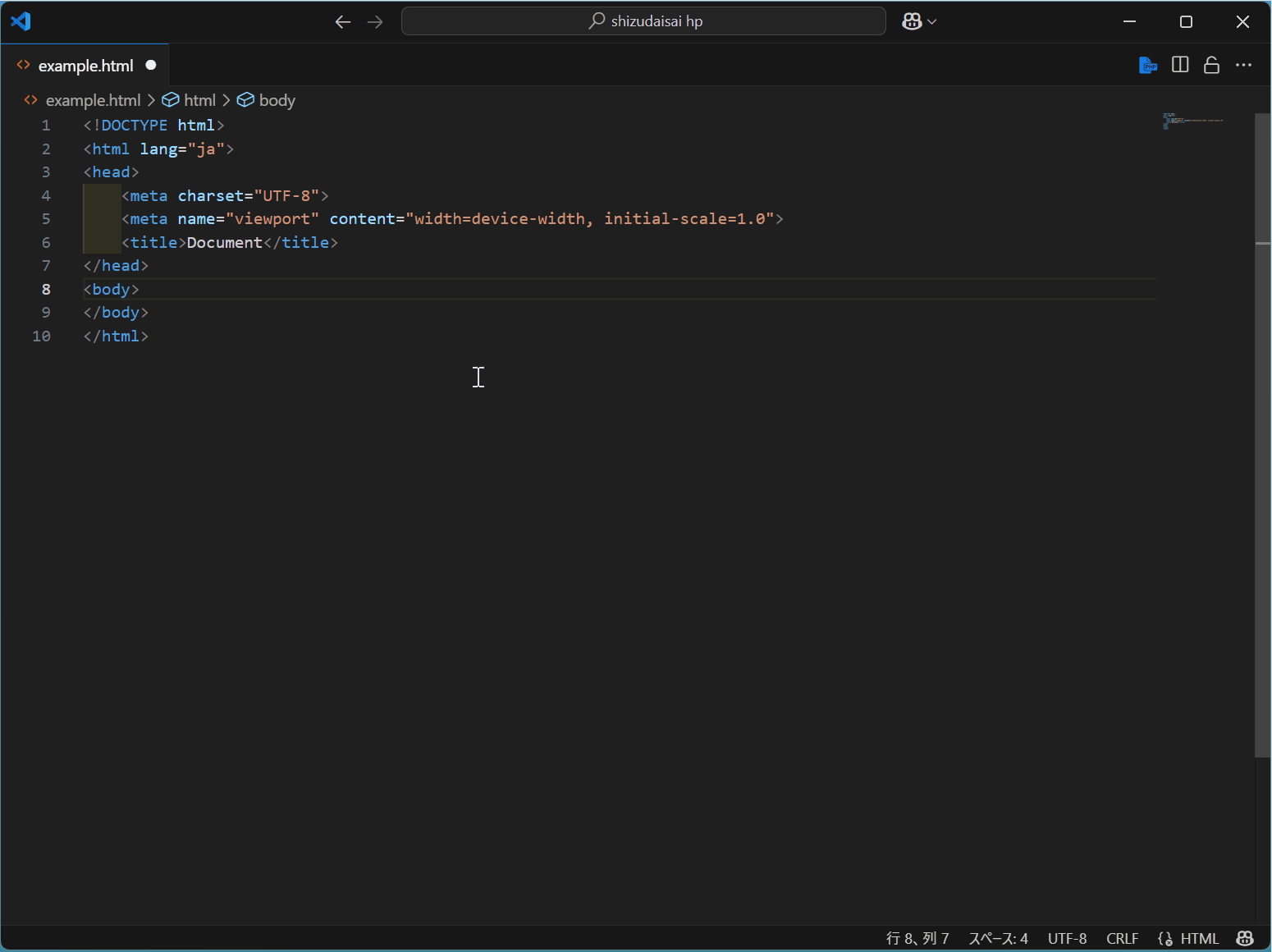Click the blue PHP file icon in editor toolbar
This screenshot has width=1272, height=952.
pyautogui.click(x=1147, y=66)
